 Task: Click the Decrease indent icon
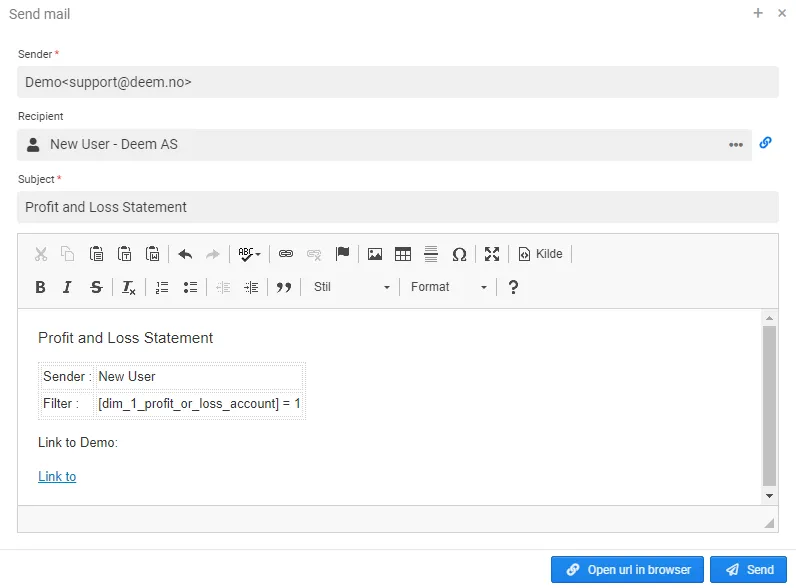[223, 287]
